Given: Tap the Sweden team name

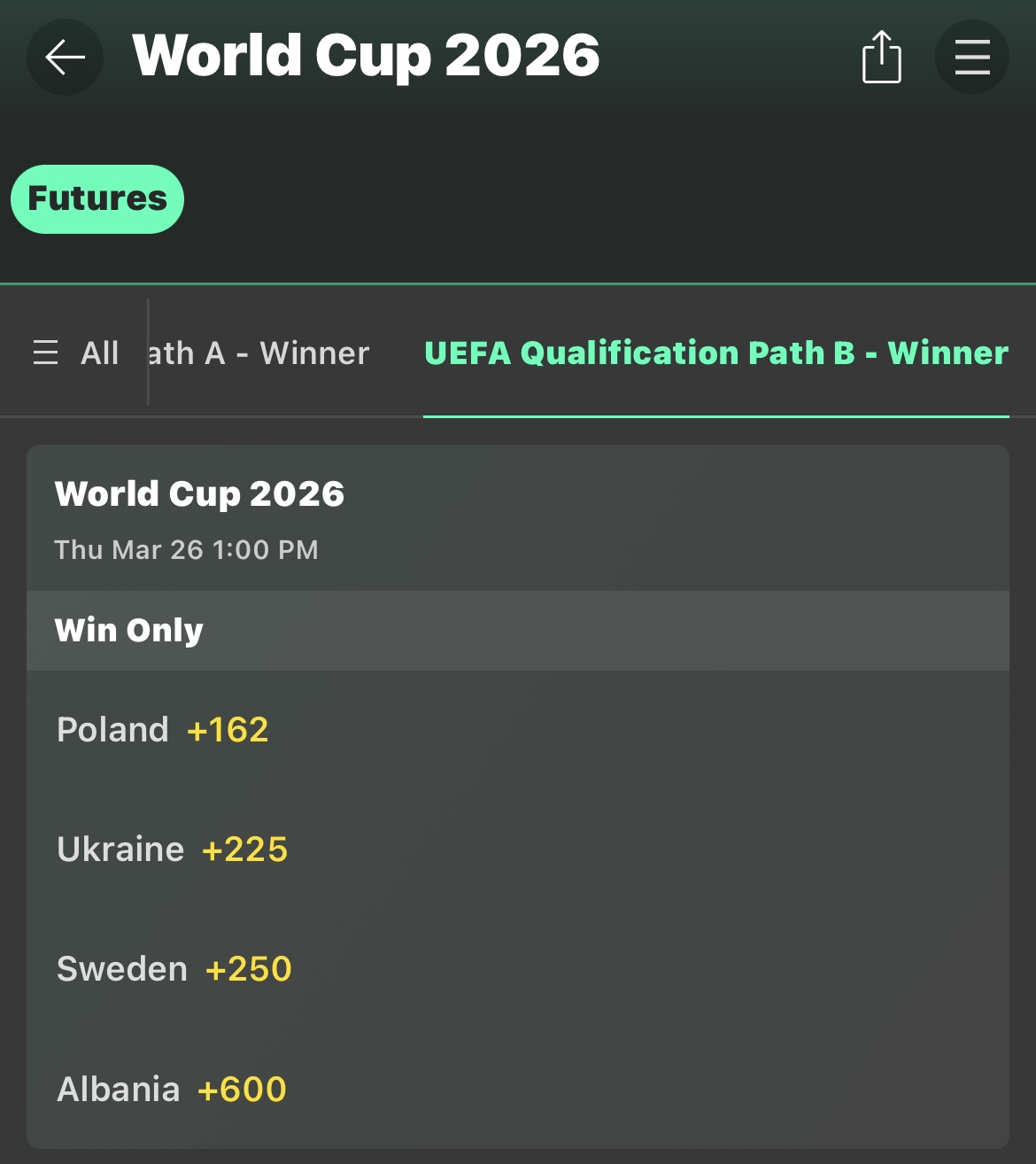Looking at the screenshot, I should coord(122,969).
